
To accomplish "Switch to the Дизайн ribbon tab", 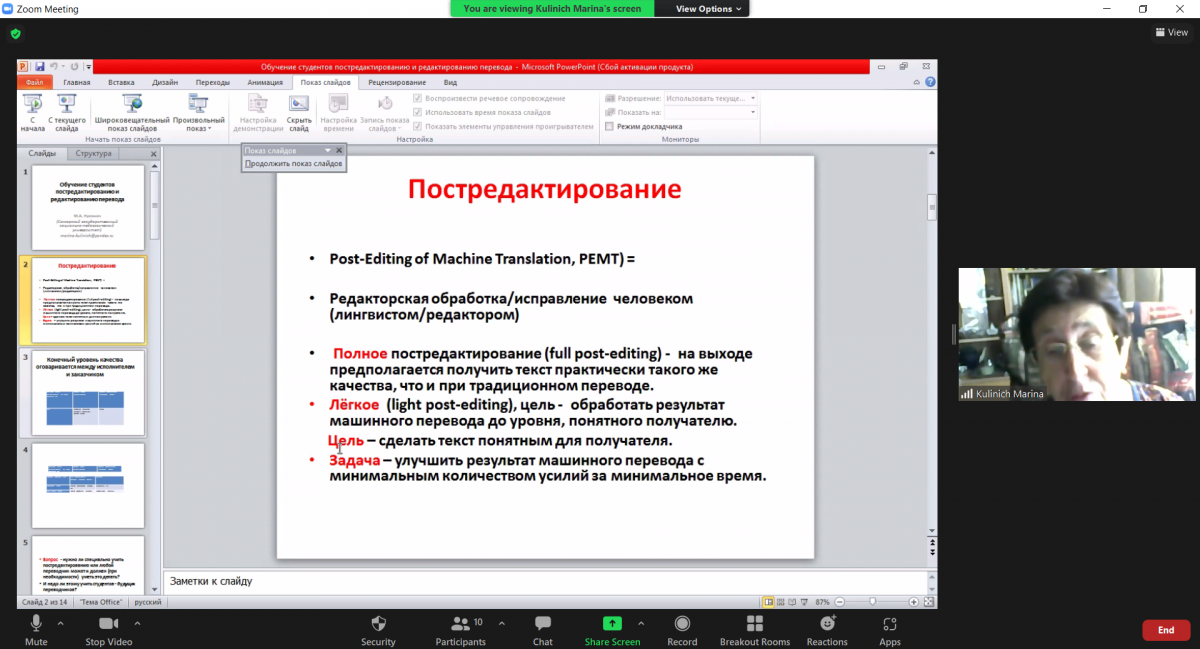I will tap(165, 83).
